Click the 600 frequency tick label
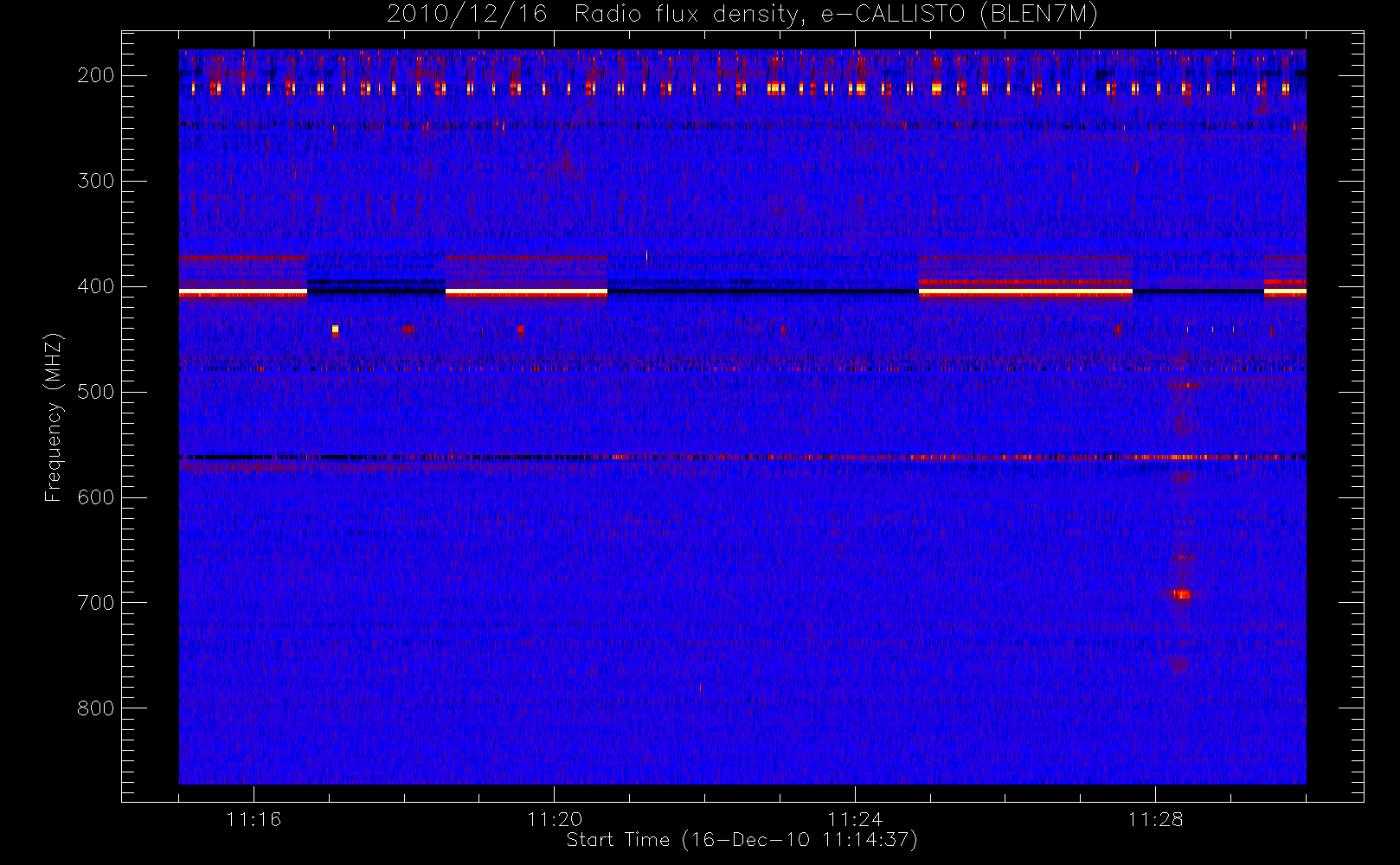1400x865 pixels. pos(95,497)
